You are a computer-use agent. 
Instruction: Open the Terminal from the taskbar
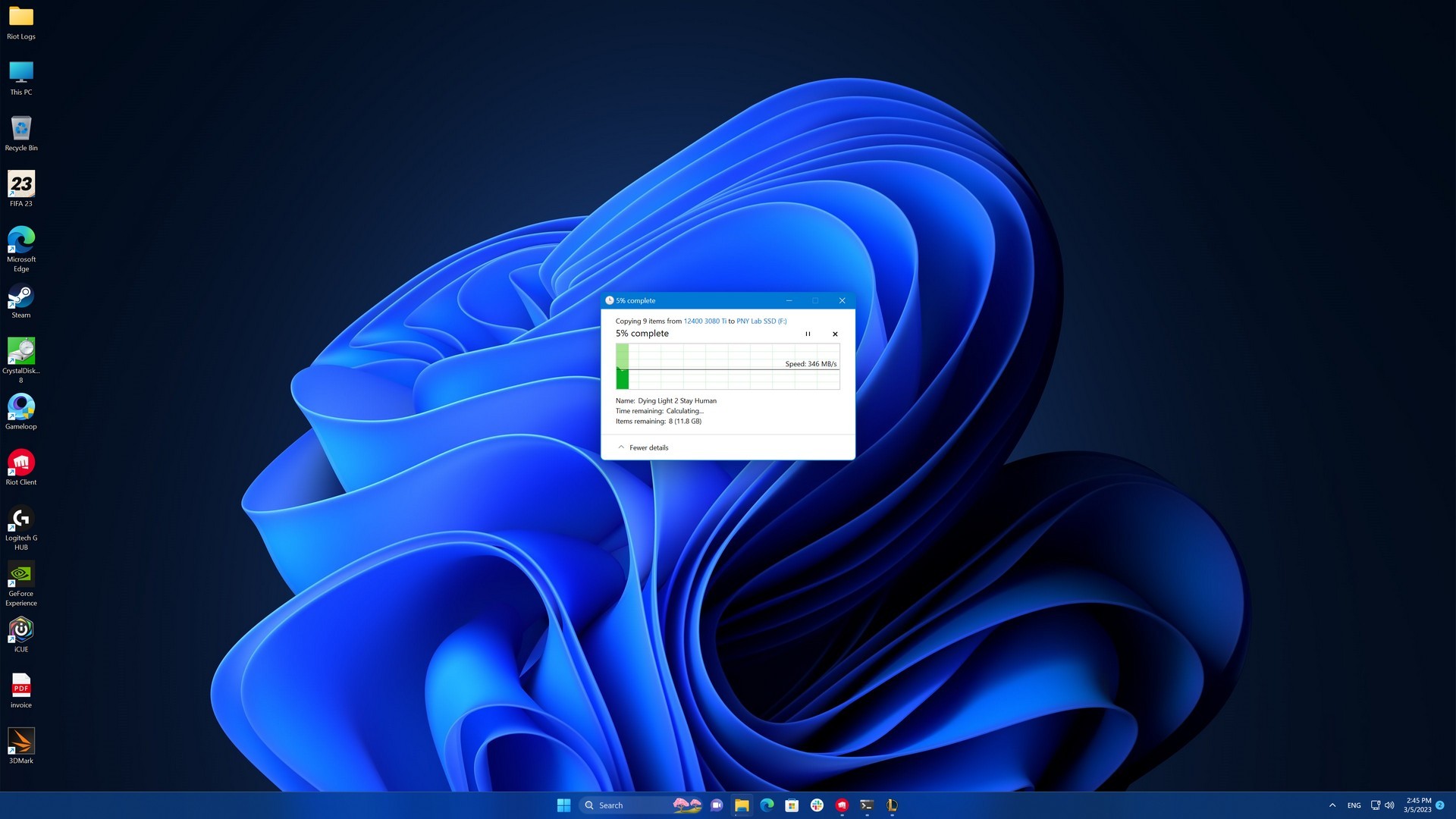867,805
